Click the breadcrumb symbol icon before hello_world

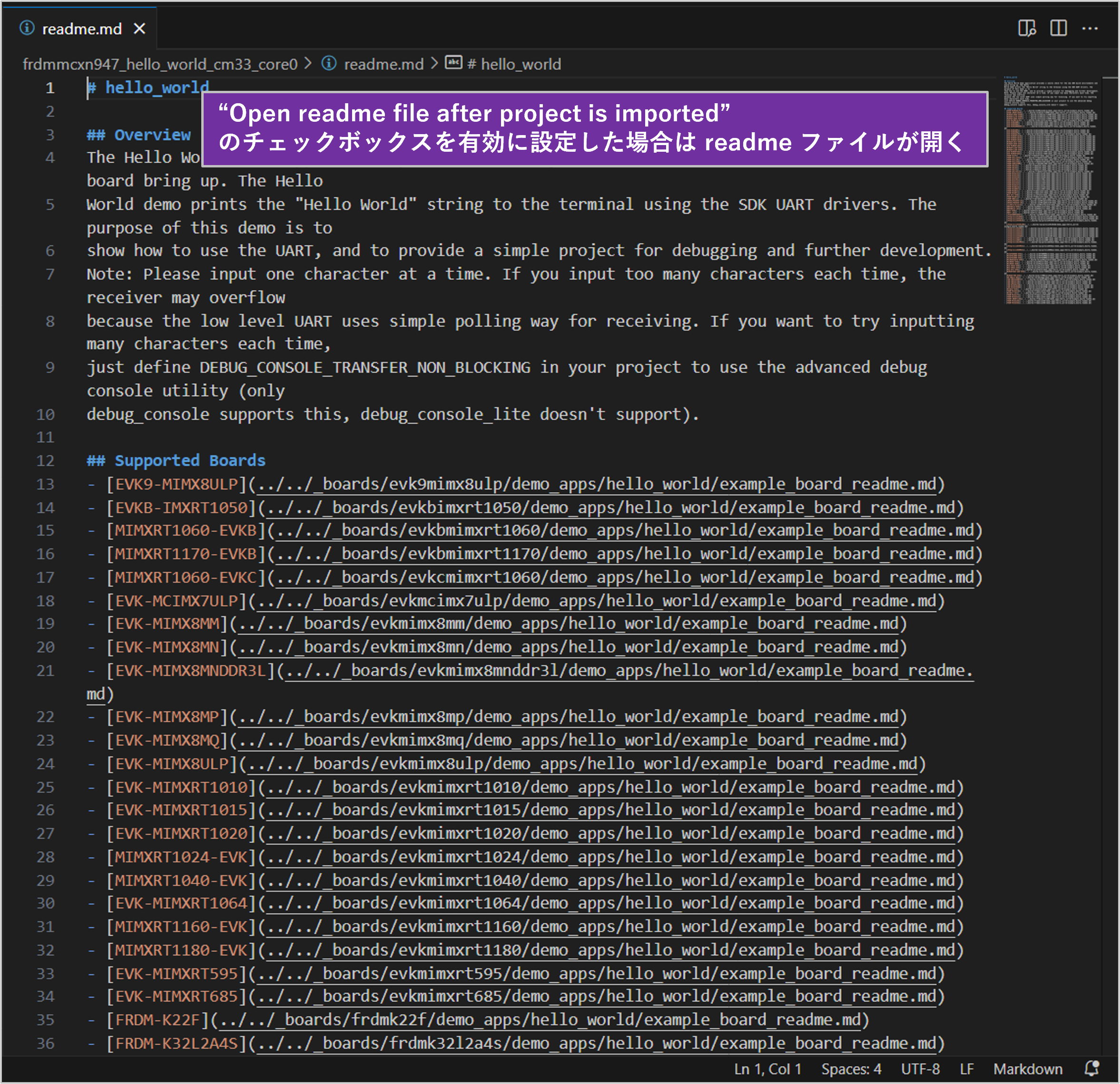click(454, 63)
